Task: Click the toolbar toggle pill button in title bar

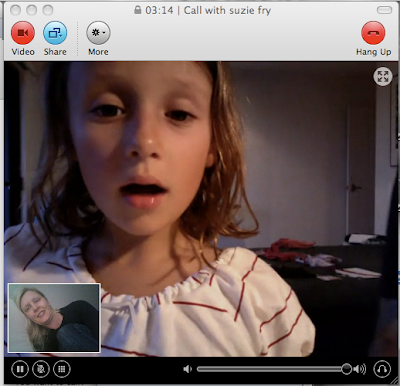Action: 384,10
